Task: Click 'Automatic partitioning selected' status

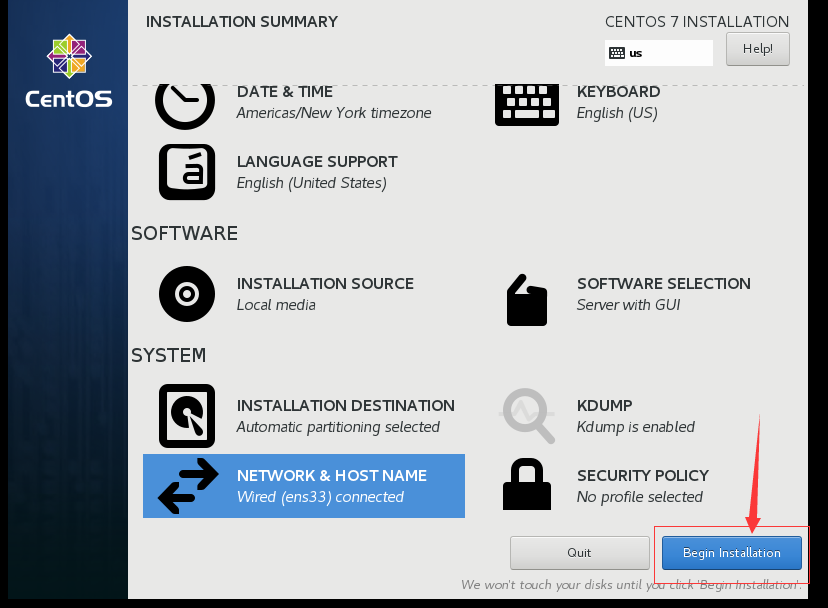Action: pos(338,427)
